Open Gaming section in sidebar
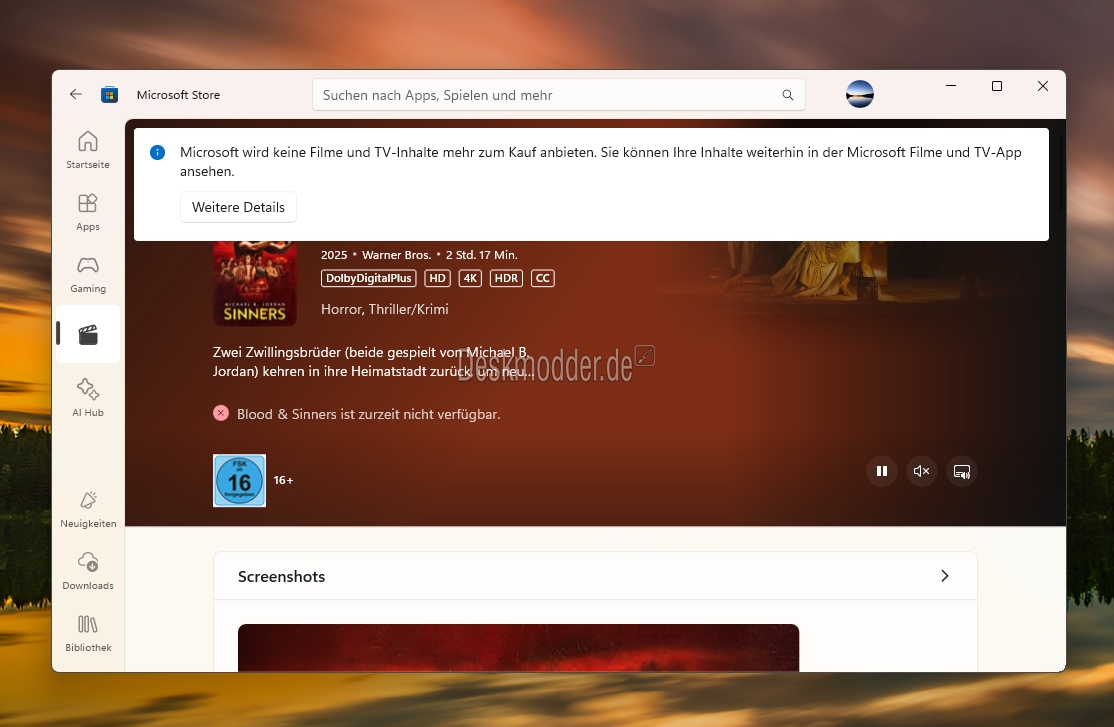Screen dimensions: 1114x727 coord(88,274)
